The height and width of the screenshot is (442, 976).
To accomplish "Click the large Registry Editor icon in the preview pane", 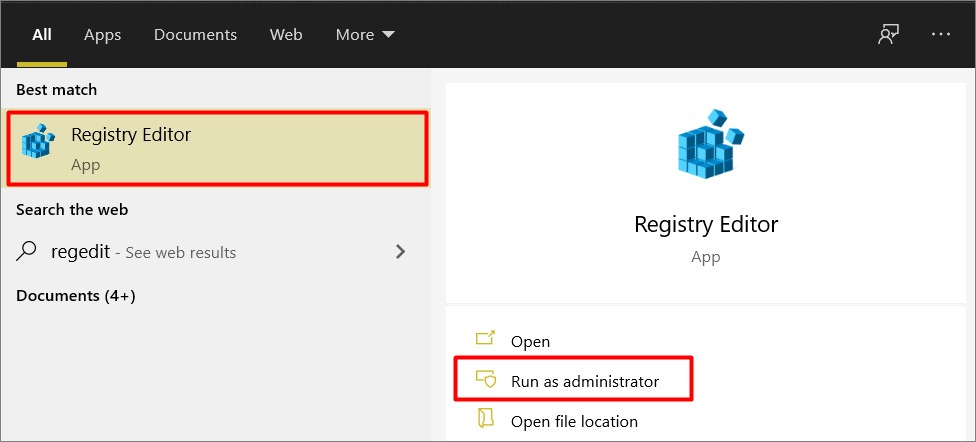I will 710,144.
